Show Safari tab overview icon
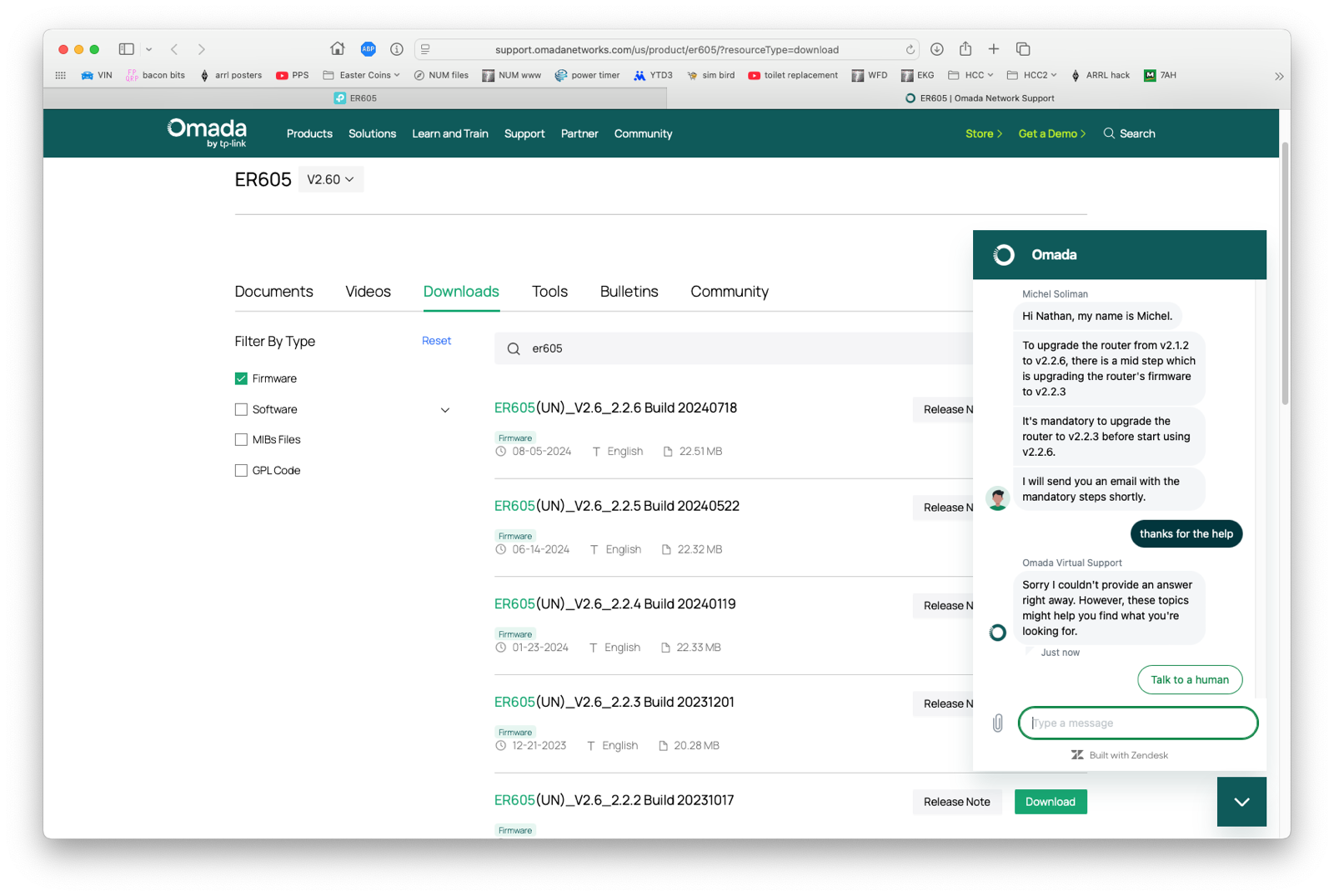The width and height of the screenshot is (1334, 896). (x=1023, y=49)
